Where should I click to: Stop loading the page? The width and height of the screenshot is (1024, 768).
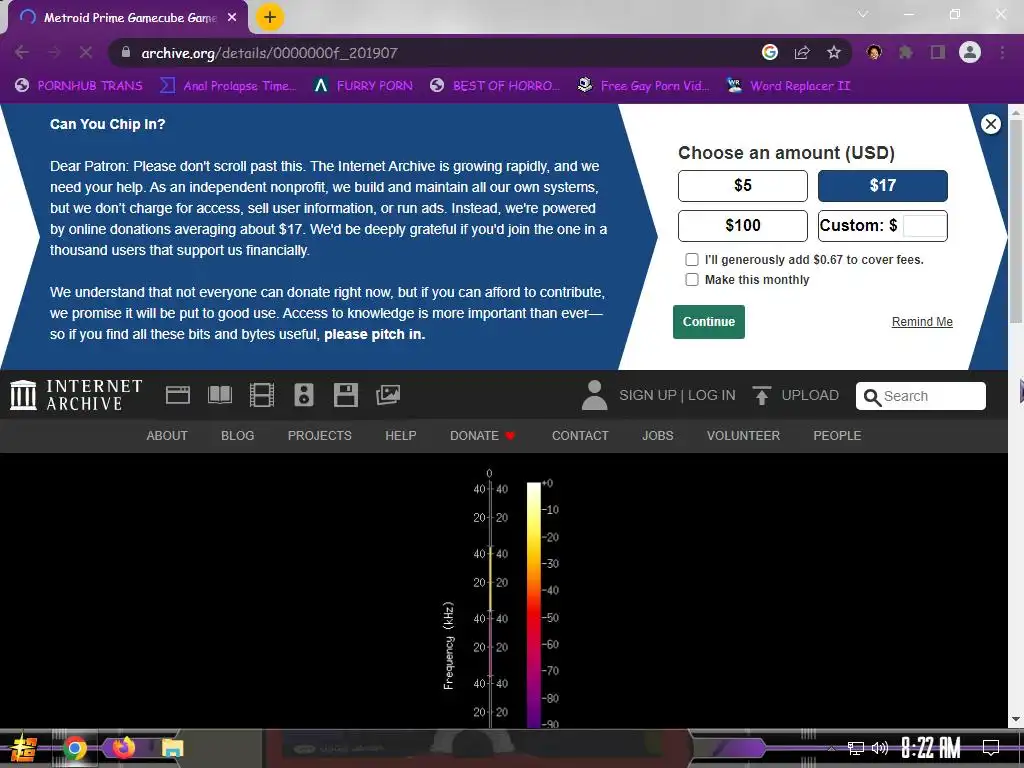(x=86, y=52)
